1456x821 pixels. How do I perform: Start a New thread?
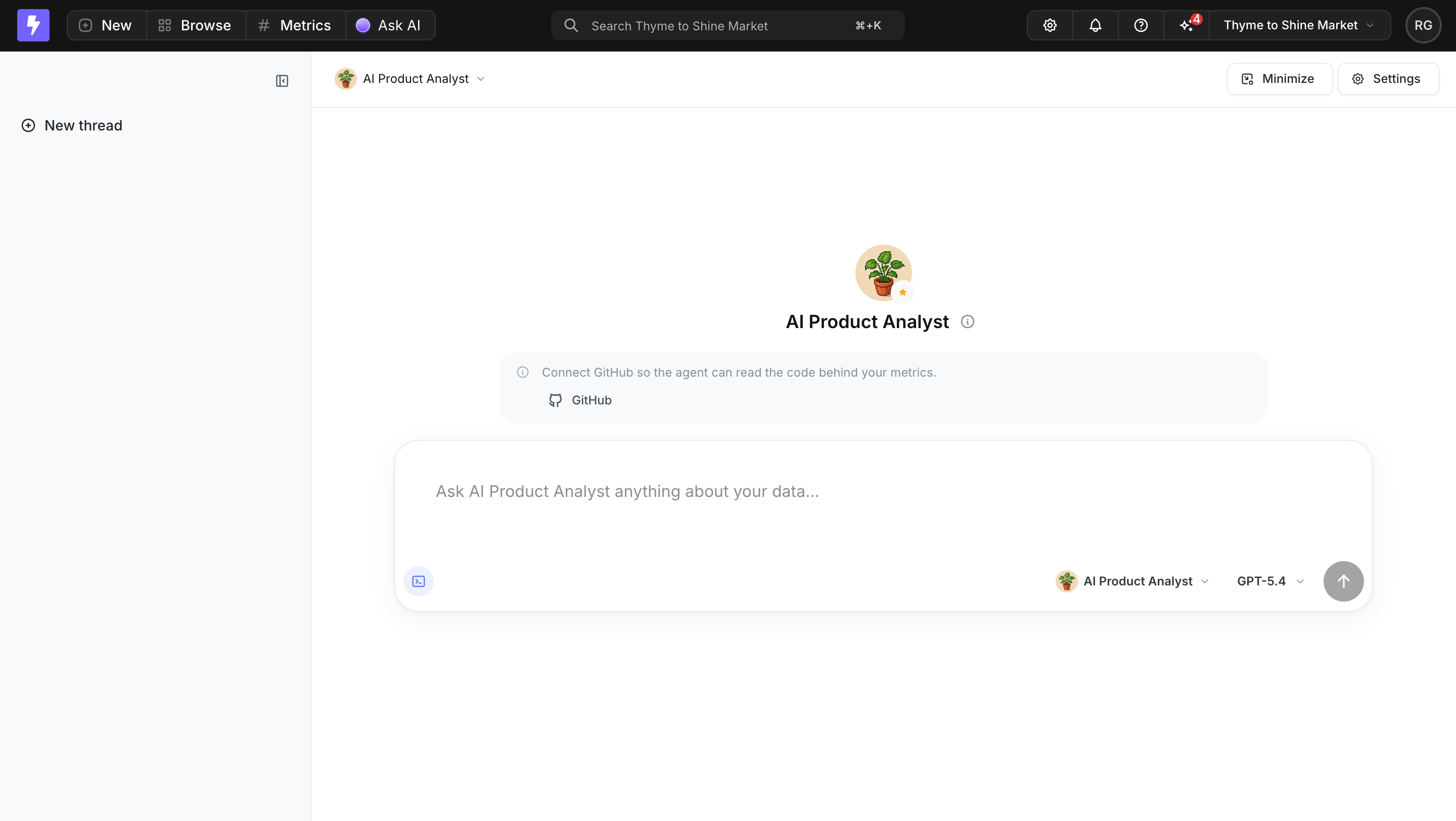72,125
